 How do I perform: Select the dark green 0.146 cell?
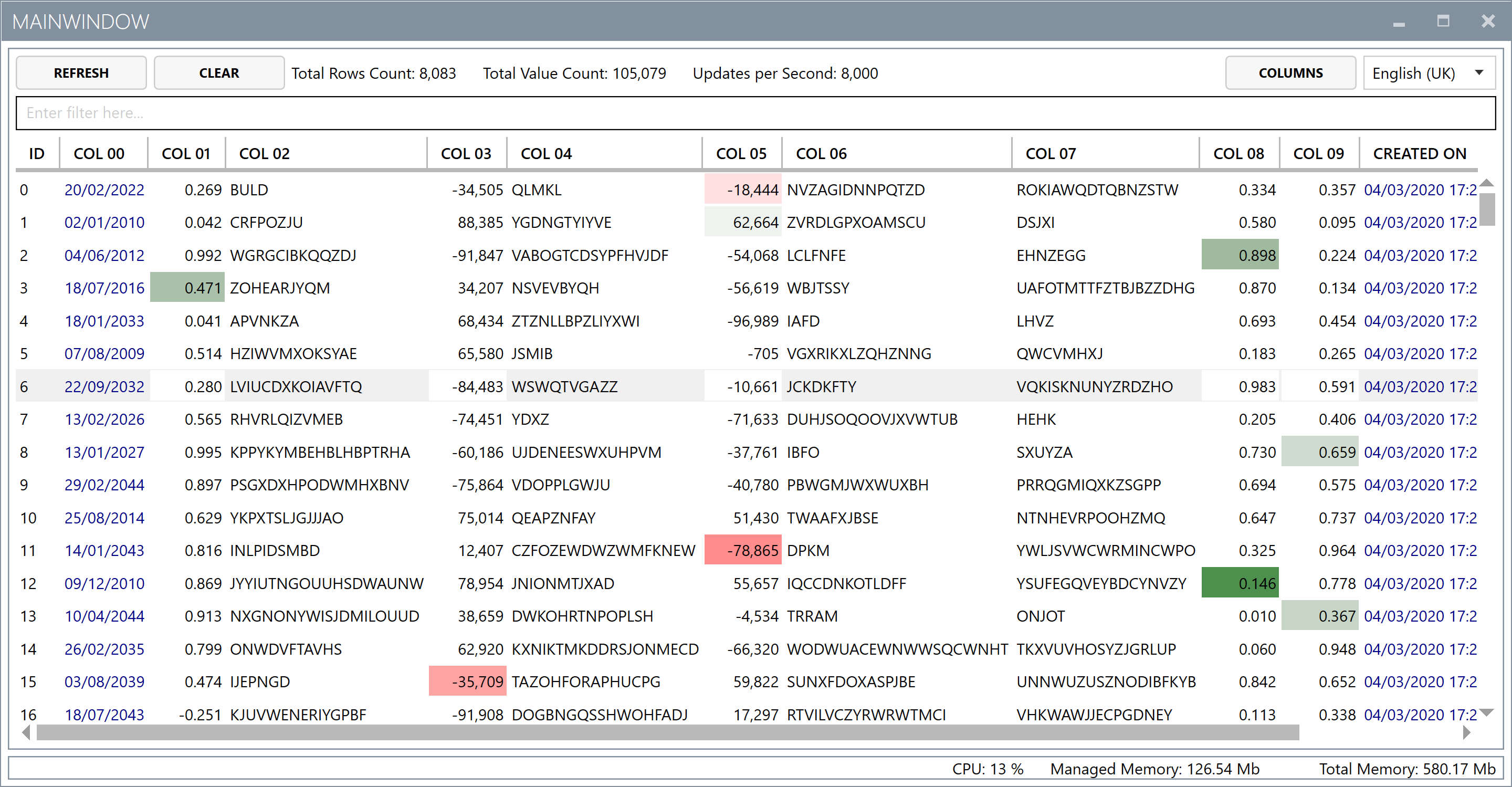[1239, 583]
